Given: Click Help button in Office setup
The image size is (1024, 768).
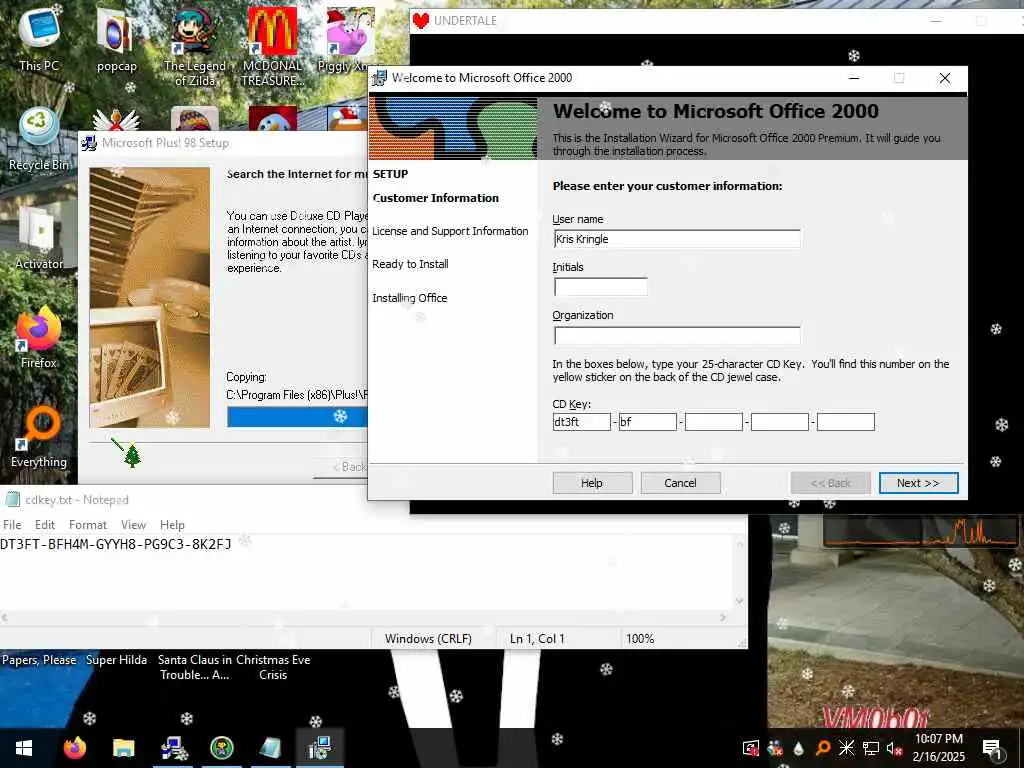Looking at the screenshot, I should point(592,483).
